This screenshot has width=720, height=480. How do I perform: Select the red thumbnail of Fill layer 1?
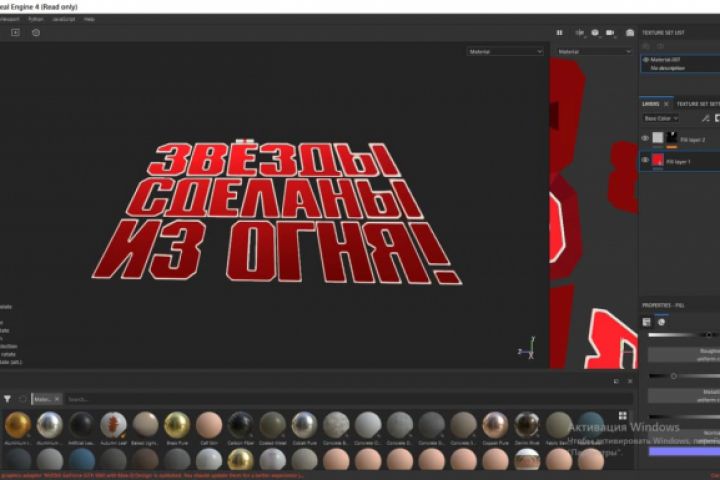[x=658, y=160]
